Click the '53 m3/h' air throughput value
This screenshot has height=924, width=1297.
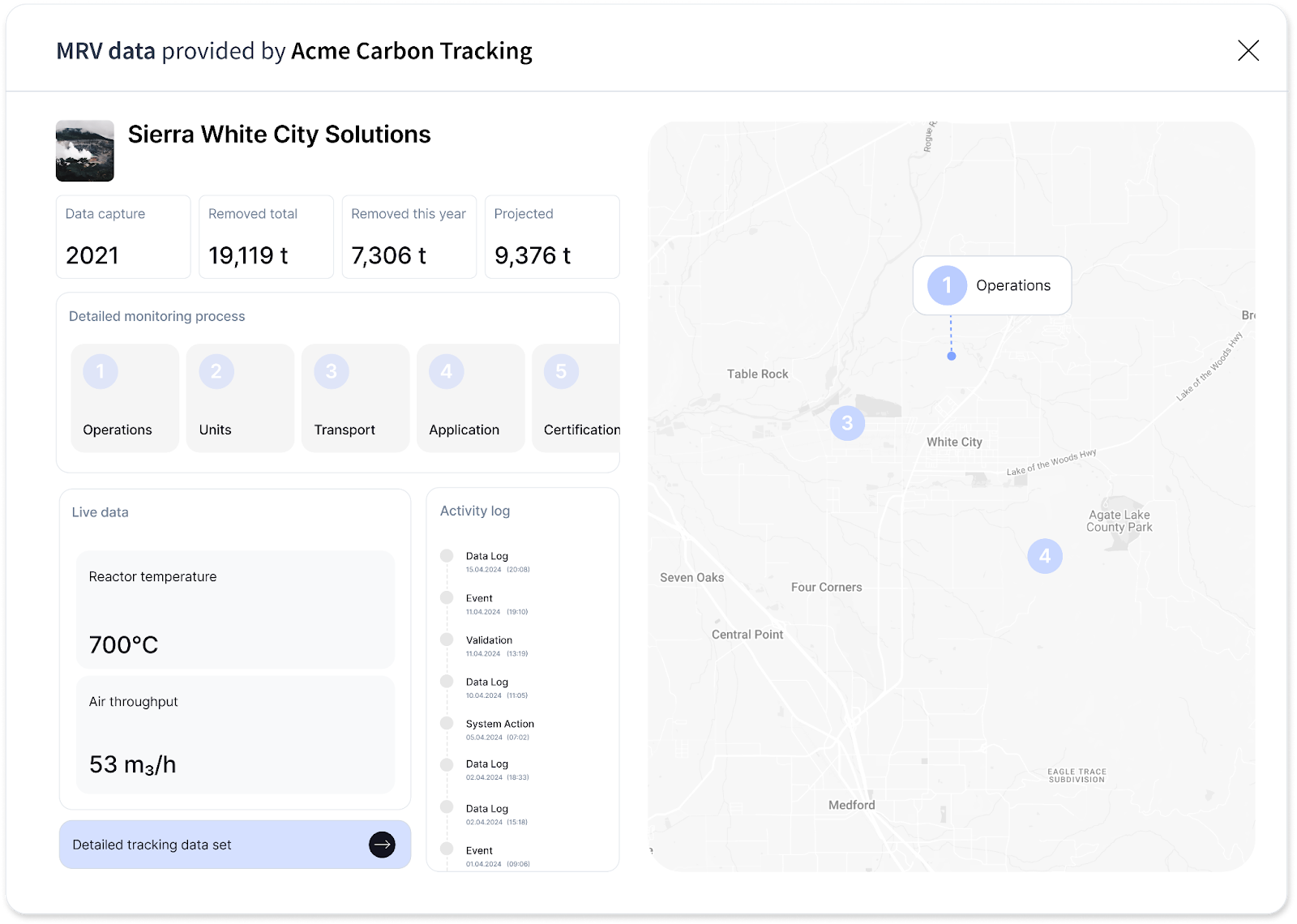pyautogui.click(x=132, y=765)
